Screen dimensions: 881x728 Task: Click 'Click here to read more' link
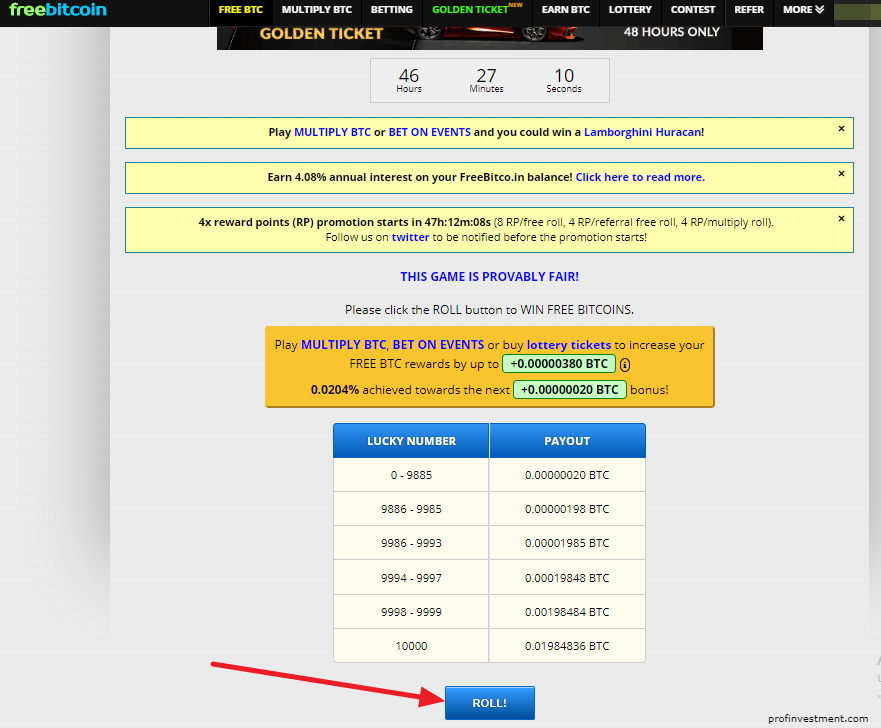[x=639, y=177]
